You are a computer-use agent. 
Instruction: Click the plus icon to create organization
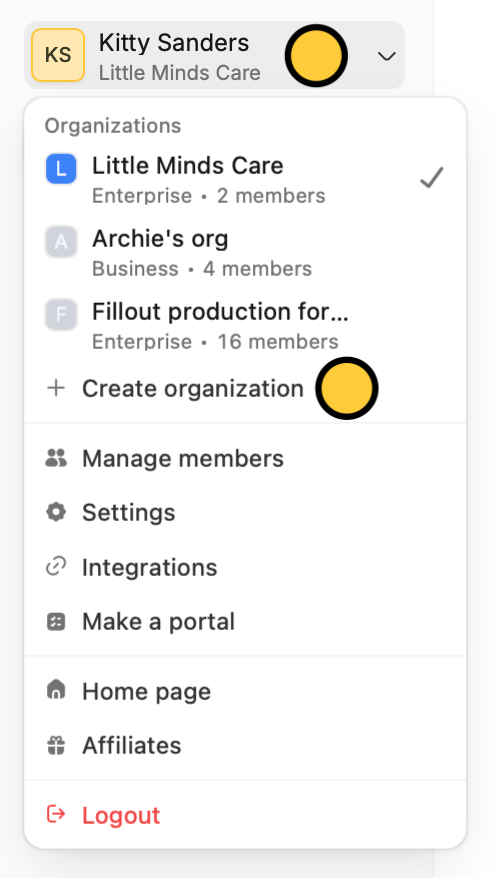(x=56, y=388)
